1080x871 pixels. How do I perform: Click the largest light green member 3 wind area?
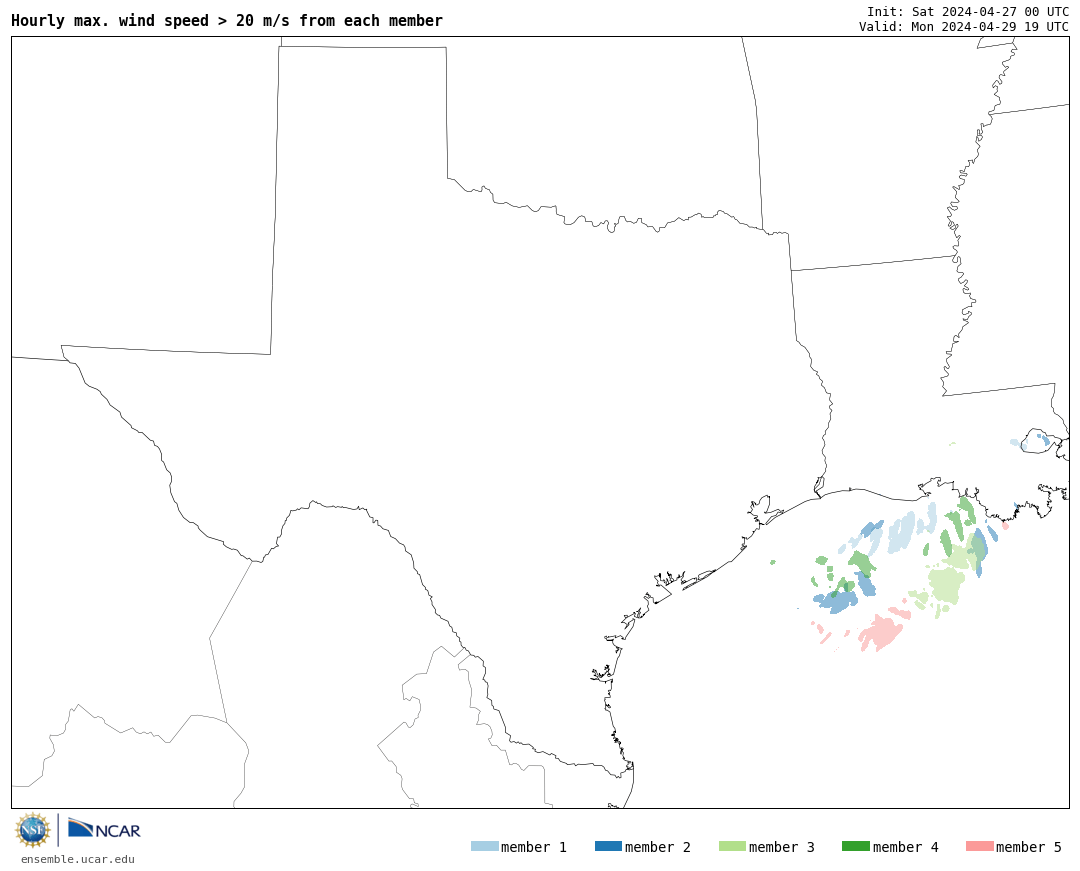(x=945, y=585)
